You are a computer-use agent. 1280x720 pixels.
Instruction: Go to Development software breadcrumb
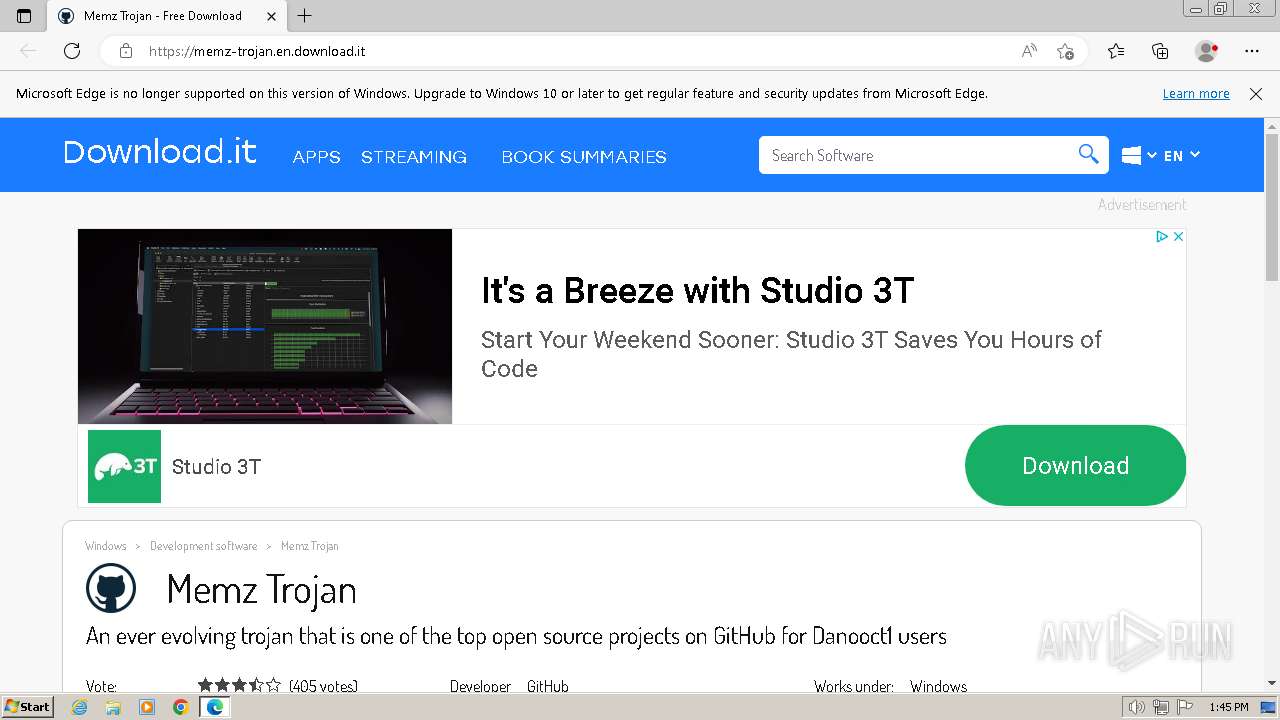tap(204, 546)
